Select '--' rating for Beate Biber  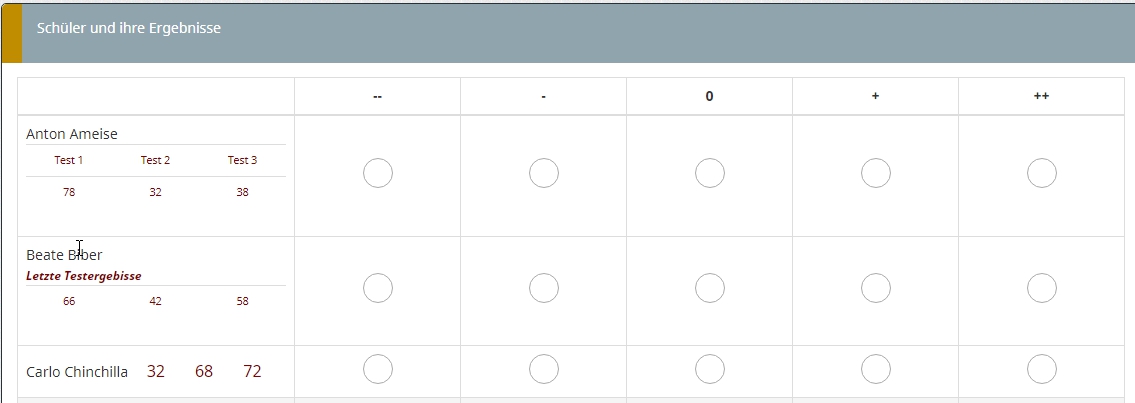(x=378, y=288)
